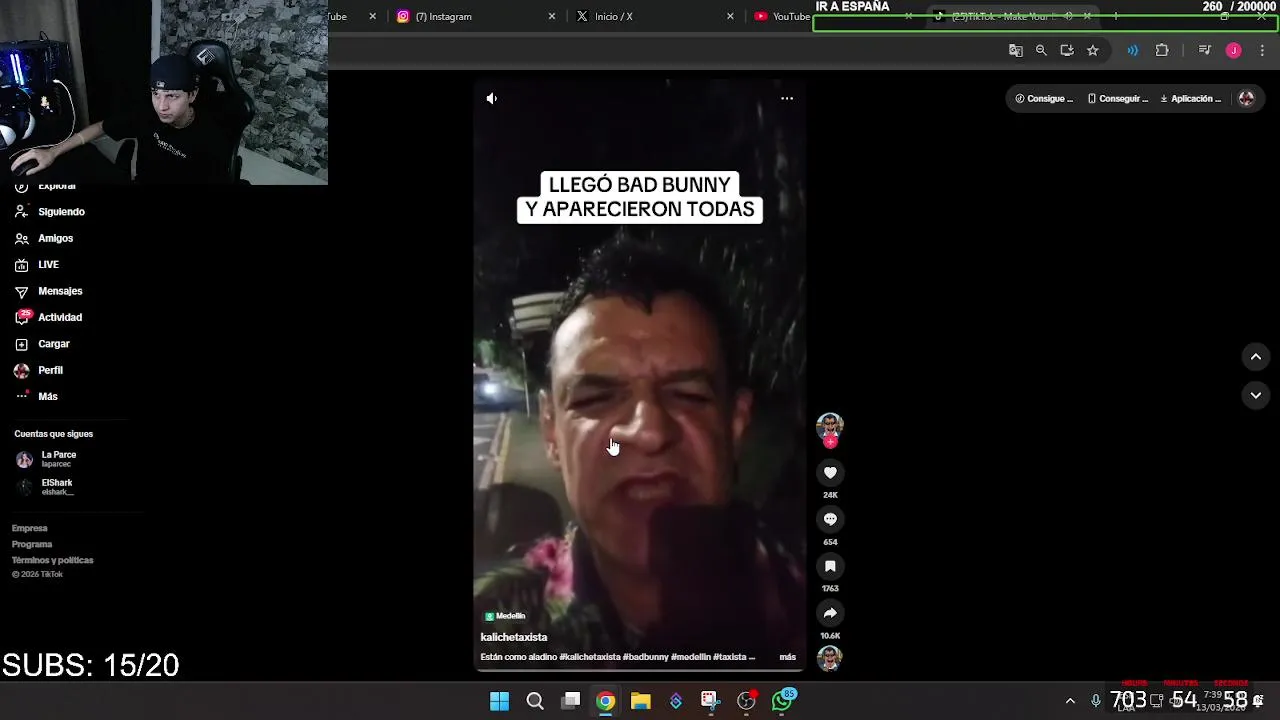Open kalichetaxista username link
1280x720 pixels.
pyautogui.click(x=514, y=637)
